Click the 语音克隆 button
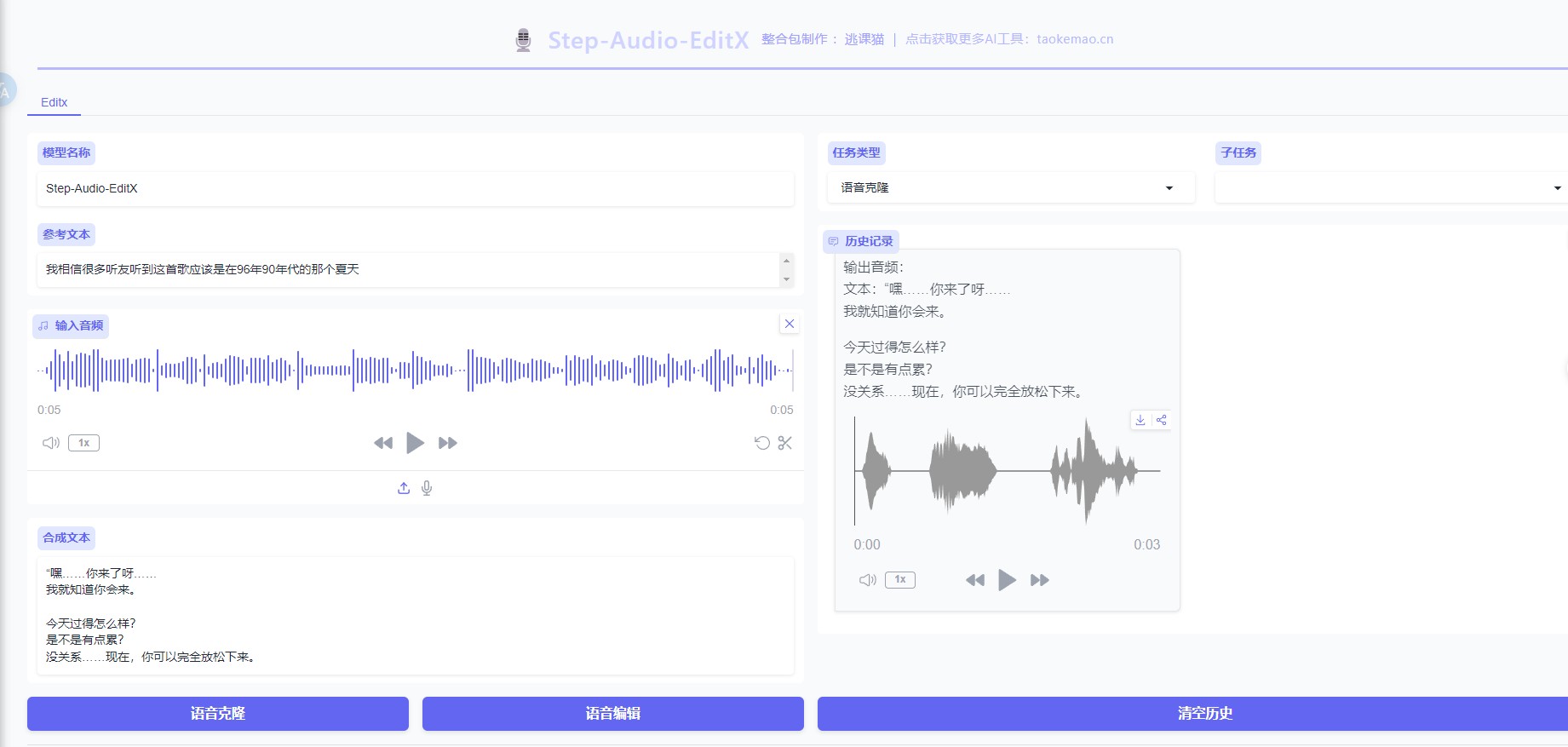Screen dimensions: 1568x747 pyautogui.click(x=218, y=714)
